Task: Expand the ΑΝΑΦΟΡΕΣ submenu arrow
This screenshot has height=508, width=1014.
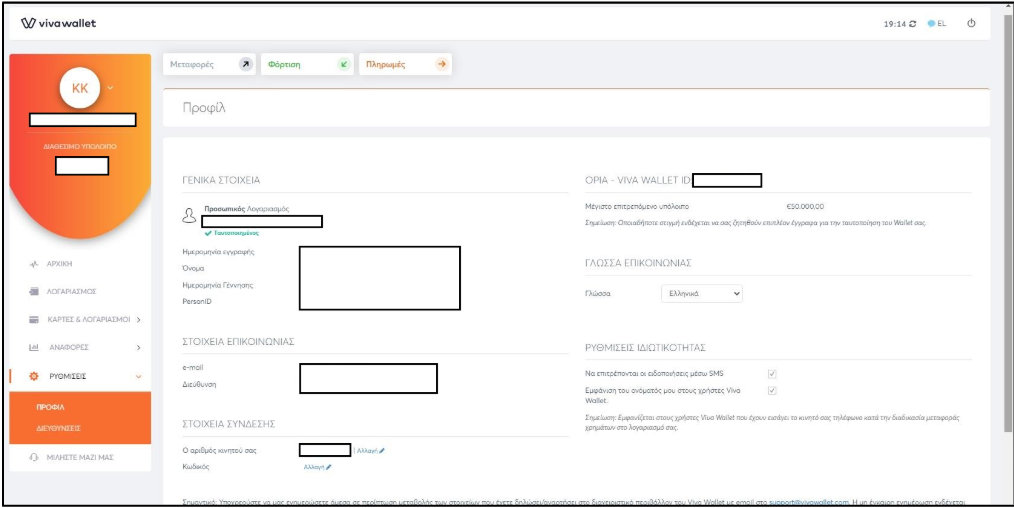Action: [x=138, y=348]
